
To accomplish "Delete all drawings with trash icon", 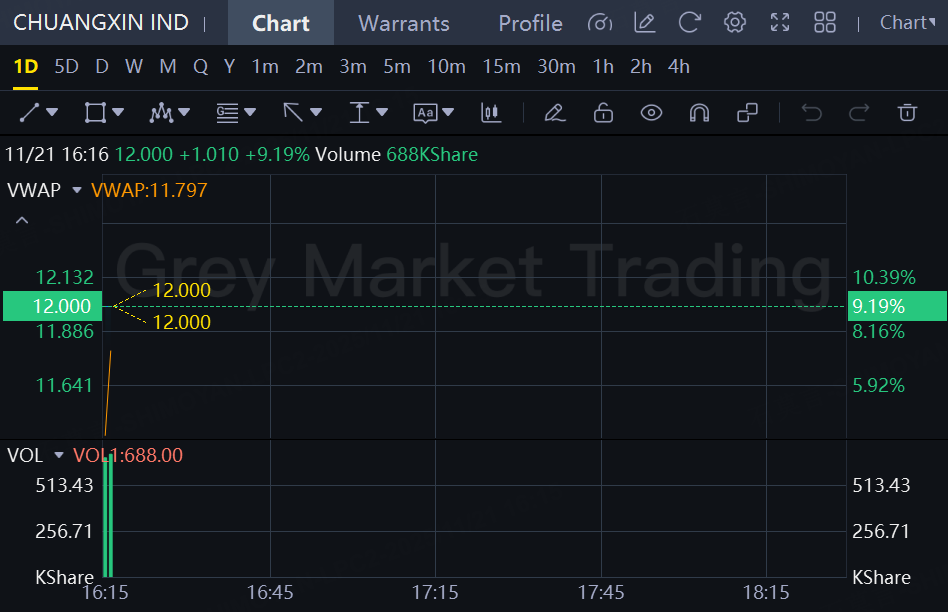I will click(x=907, y=113).
